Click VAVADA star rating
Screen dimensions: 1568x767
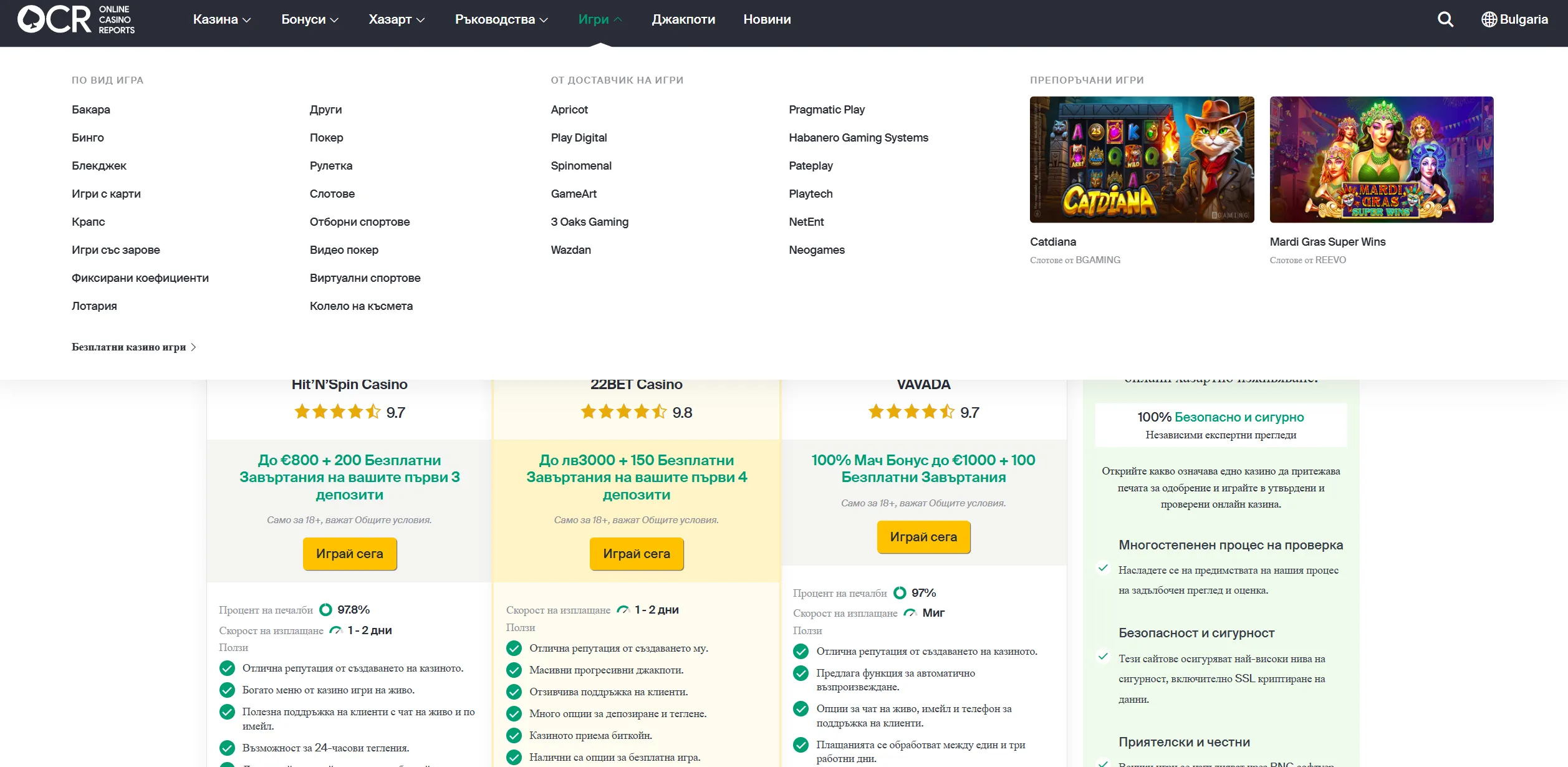point(911,412)
